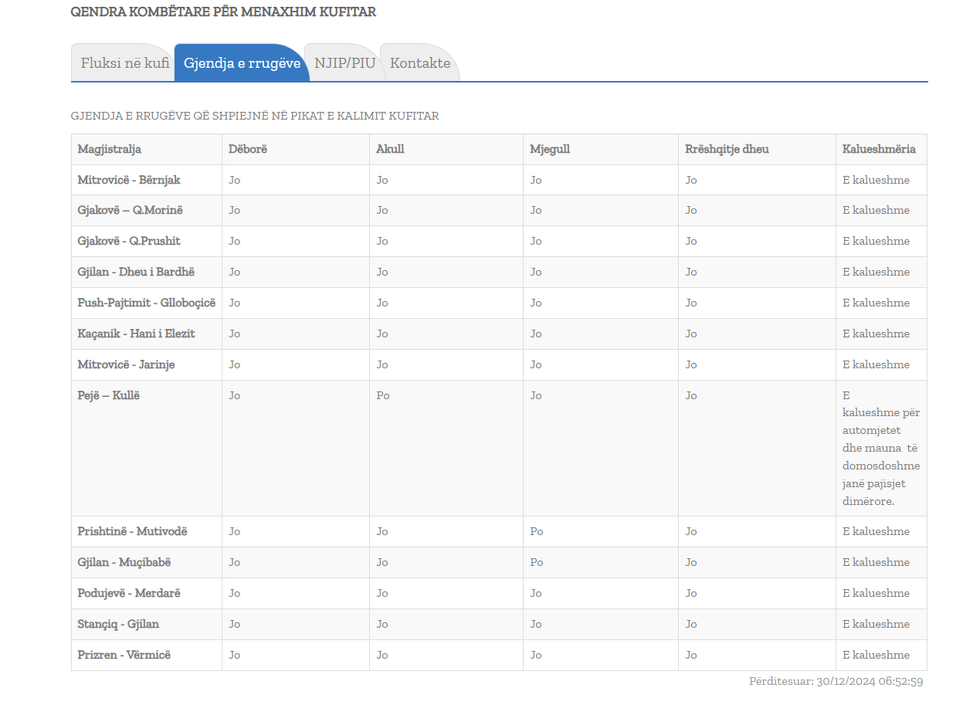Click the Dëborë column header
The image size is (980, 701).
click(x=248, y=149)
